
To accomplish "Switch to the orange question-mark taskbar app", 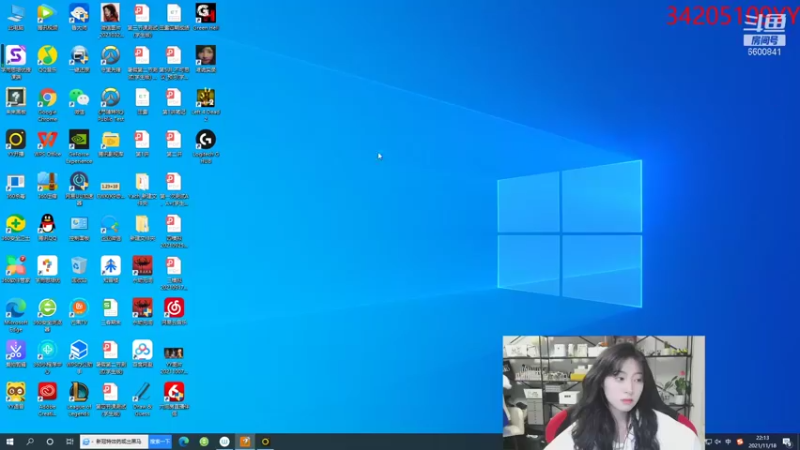I will click(x=245, y=441).
